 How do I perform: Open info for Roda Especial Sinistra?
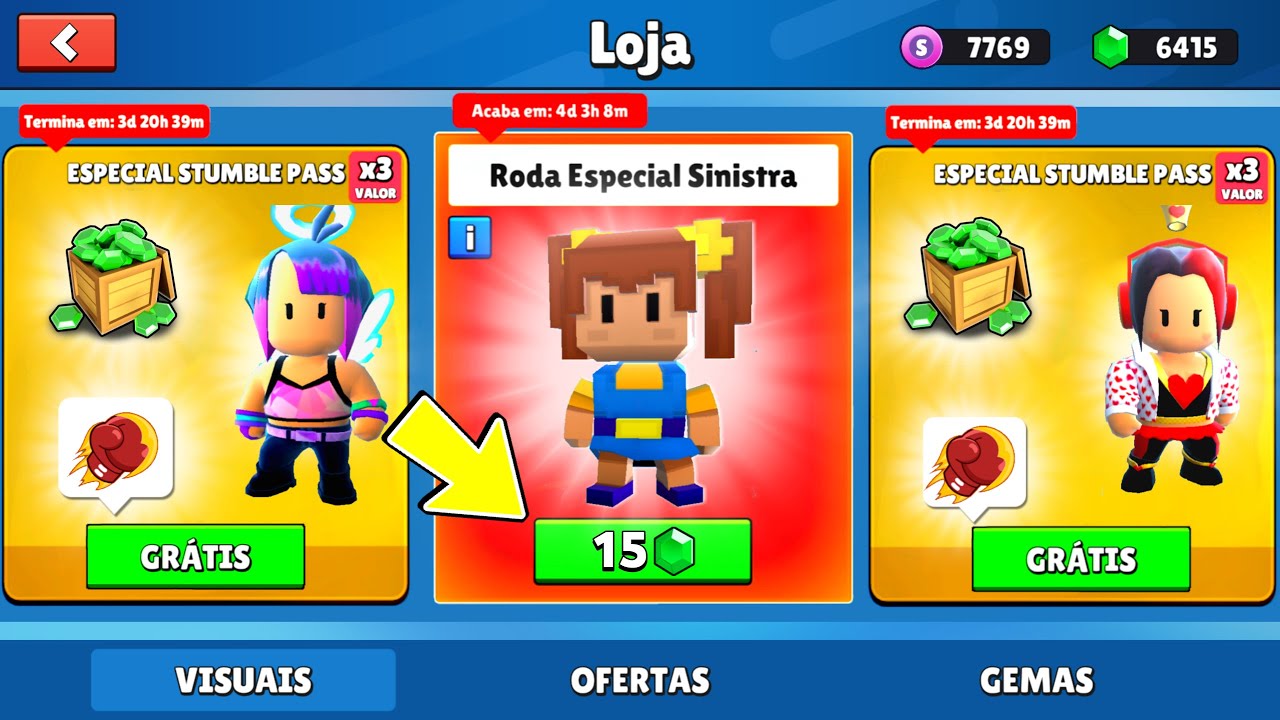point(469,238)
